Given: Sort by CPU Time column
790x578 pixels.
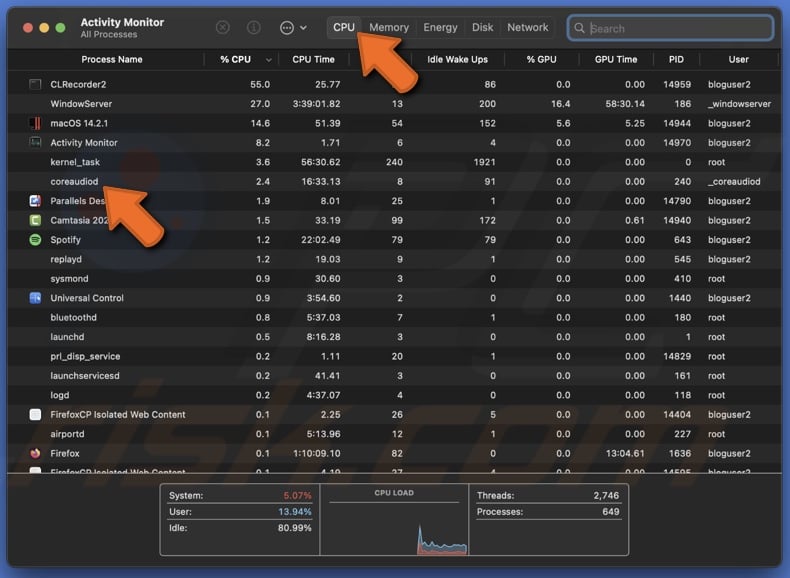Looking at the screenshot, I should coord(313,59).
